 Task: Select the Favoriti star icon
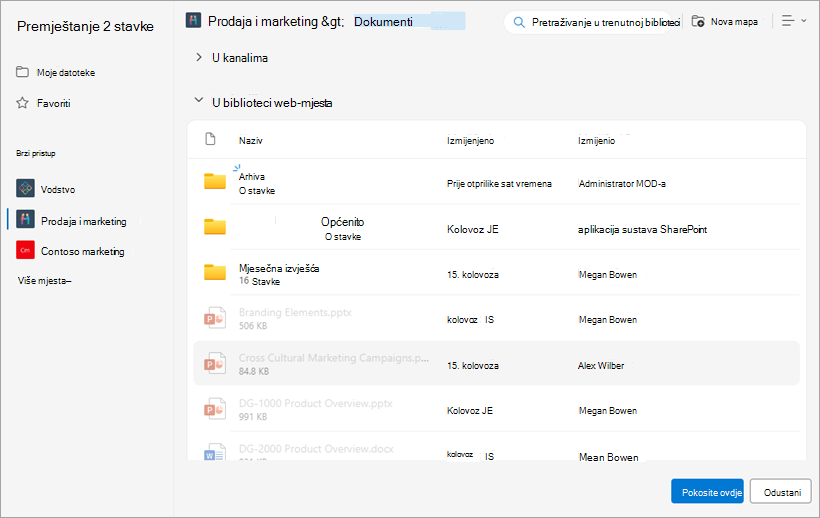tap(22, 103)
